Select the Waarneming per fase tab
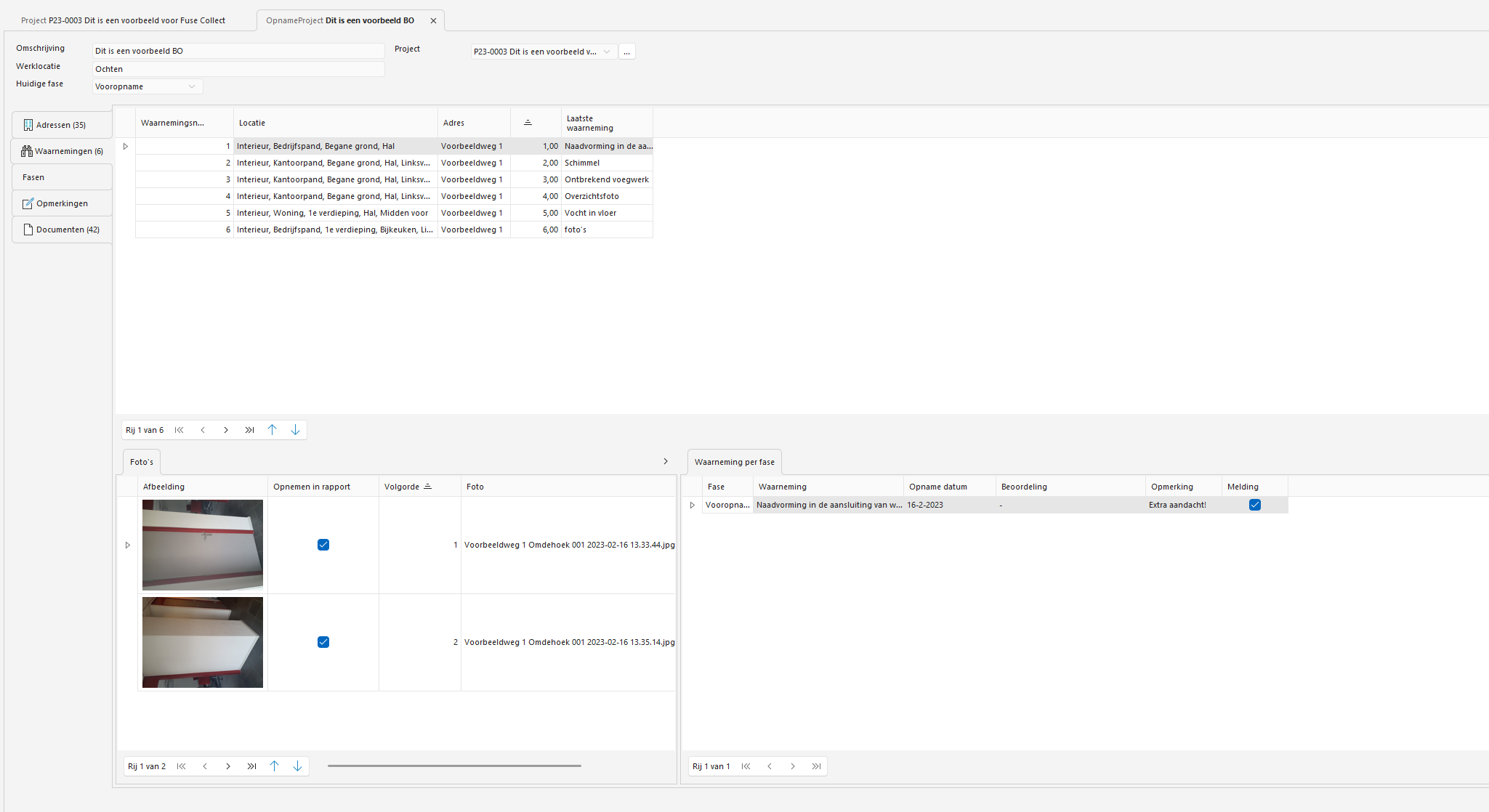The image size is (1489, 812). click(x=734, y=462)
